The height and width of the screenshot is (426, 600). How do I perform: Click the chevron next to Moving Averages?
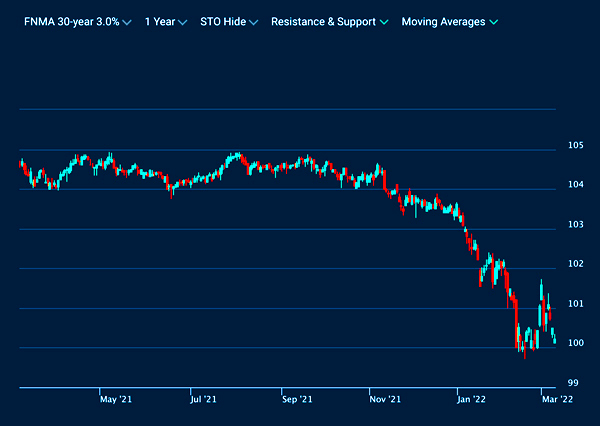tap(494, 22)
